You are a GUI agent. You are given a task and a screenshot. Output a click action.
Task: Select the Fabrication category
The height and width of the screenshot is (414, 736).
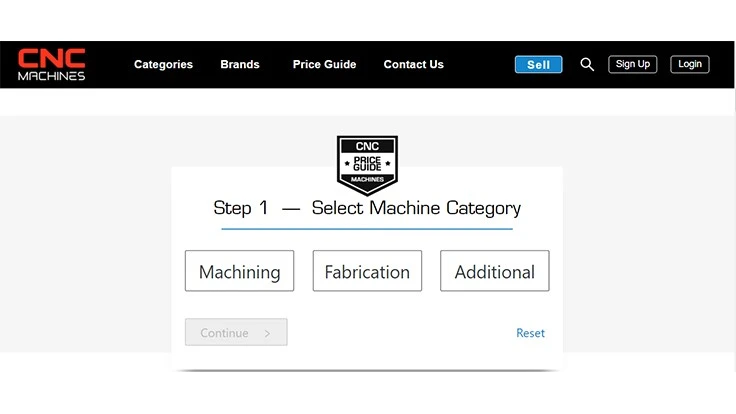[x=367, y=271]
